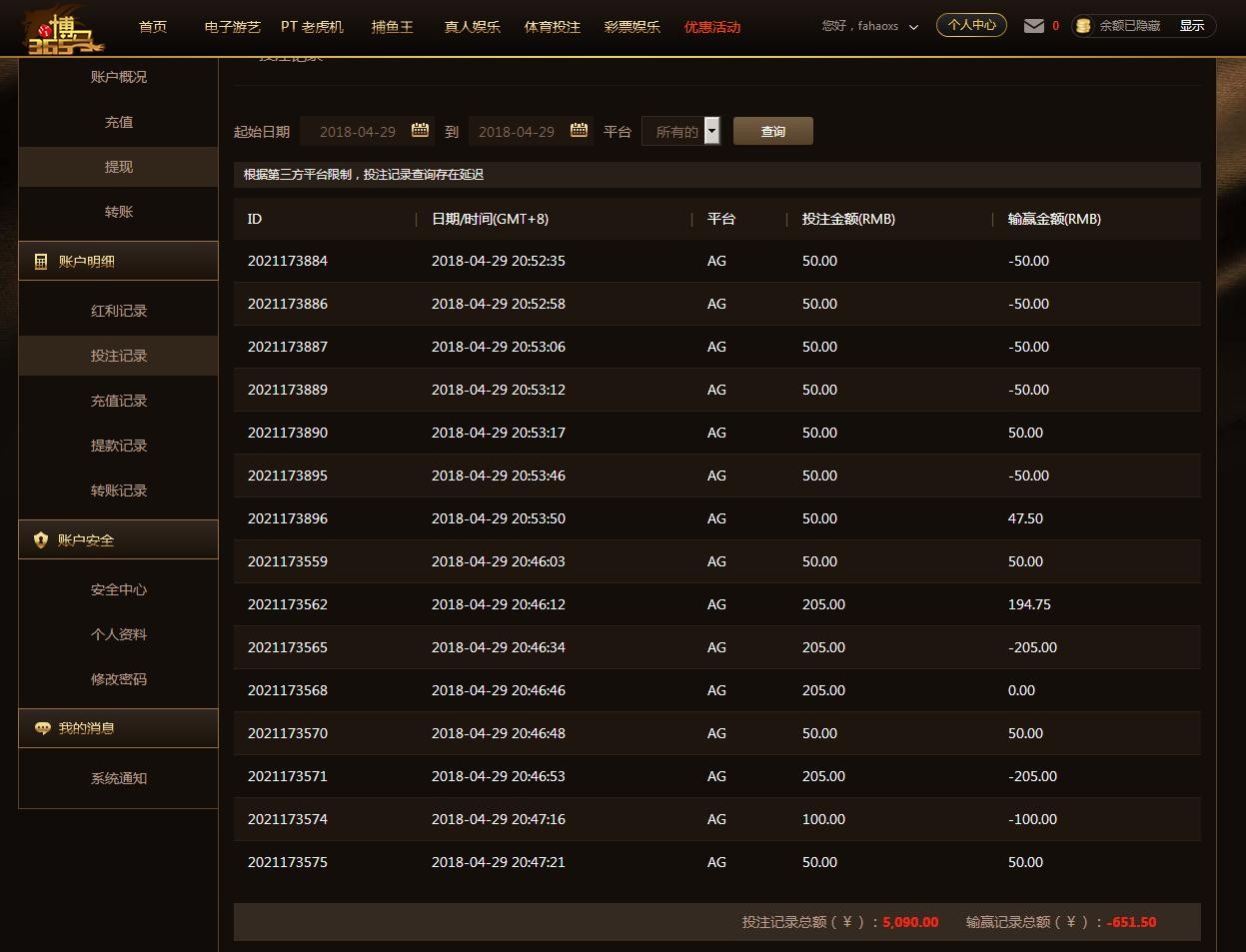This screenshot has height=952, width=1246.
Task: Open the mail inbox envelope icon
Action: [x=1034, y=26]
